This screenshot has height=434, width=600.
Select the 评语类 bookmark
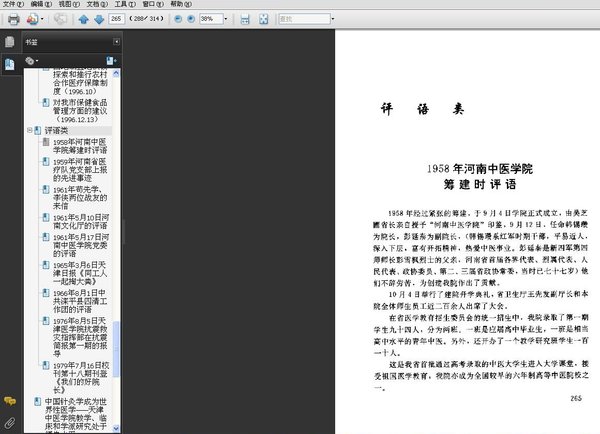56,131
